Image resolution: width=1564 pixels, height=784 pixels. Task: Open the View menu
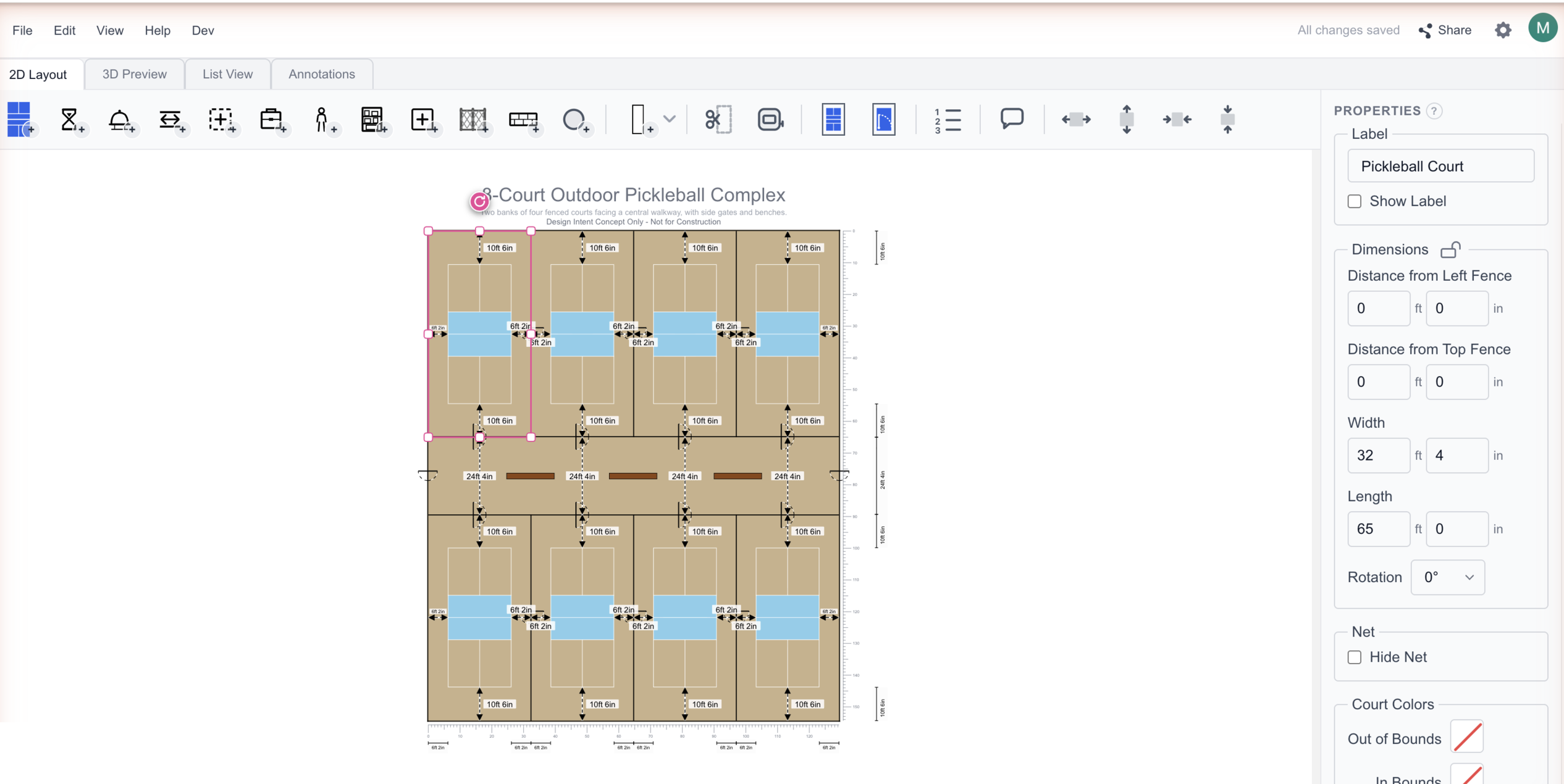(x=110, y=30)
